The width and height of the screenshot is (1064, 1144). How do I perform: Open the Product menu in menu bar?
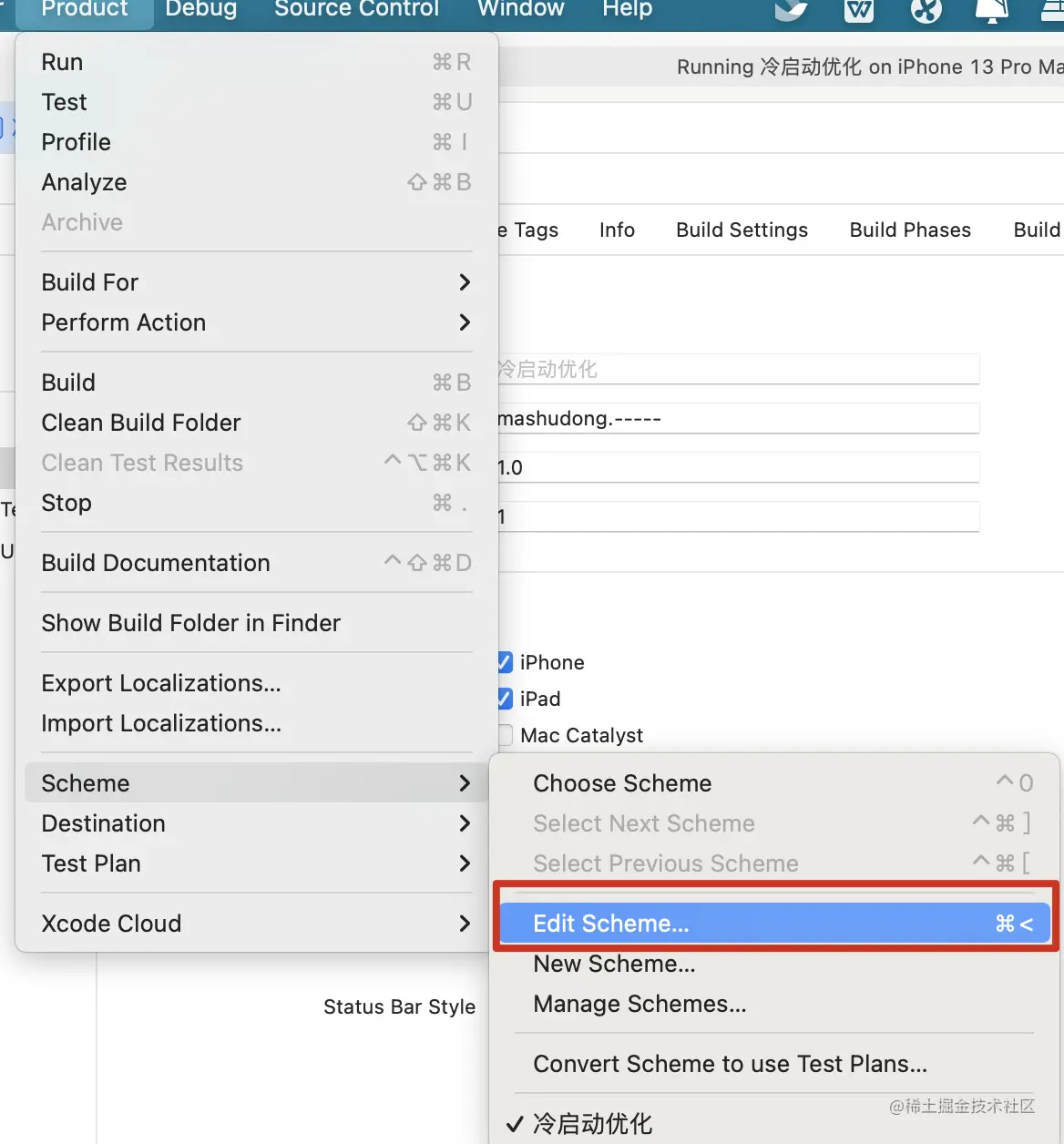pyautogui.click(x=85, y=10)
